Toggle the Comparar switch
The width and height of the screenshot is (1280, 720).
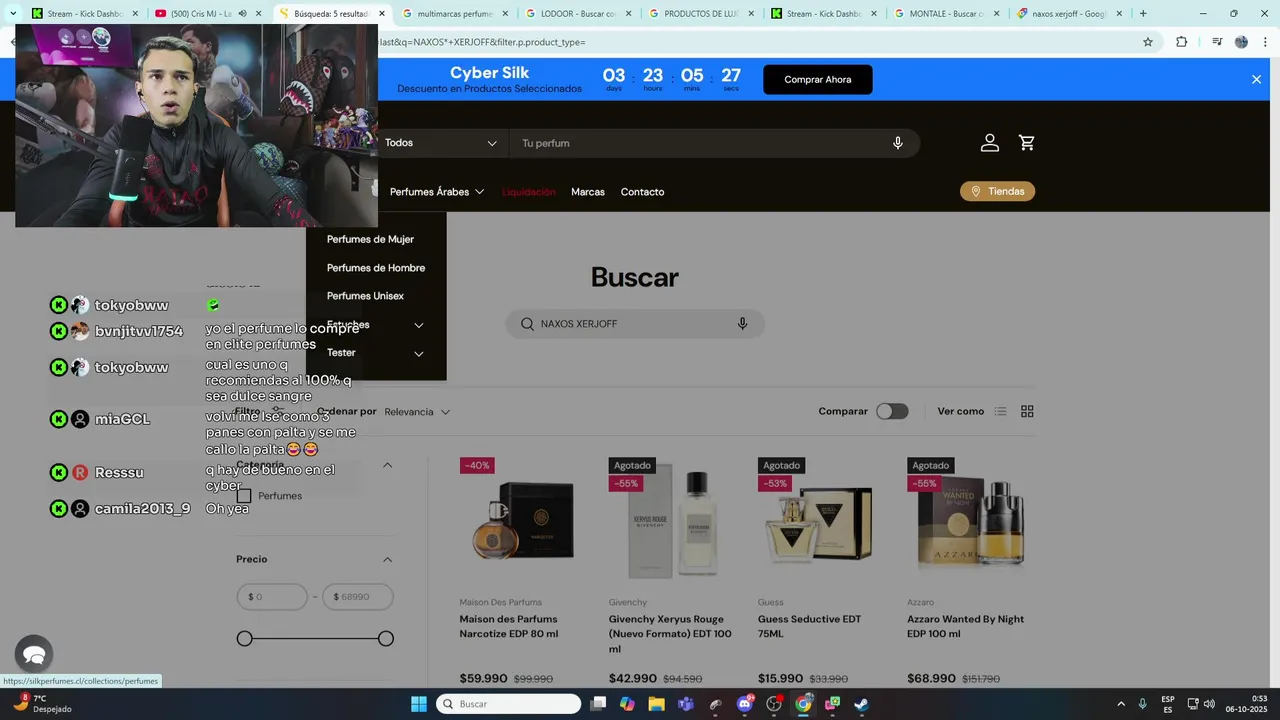[892, 411]
